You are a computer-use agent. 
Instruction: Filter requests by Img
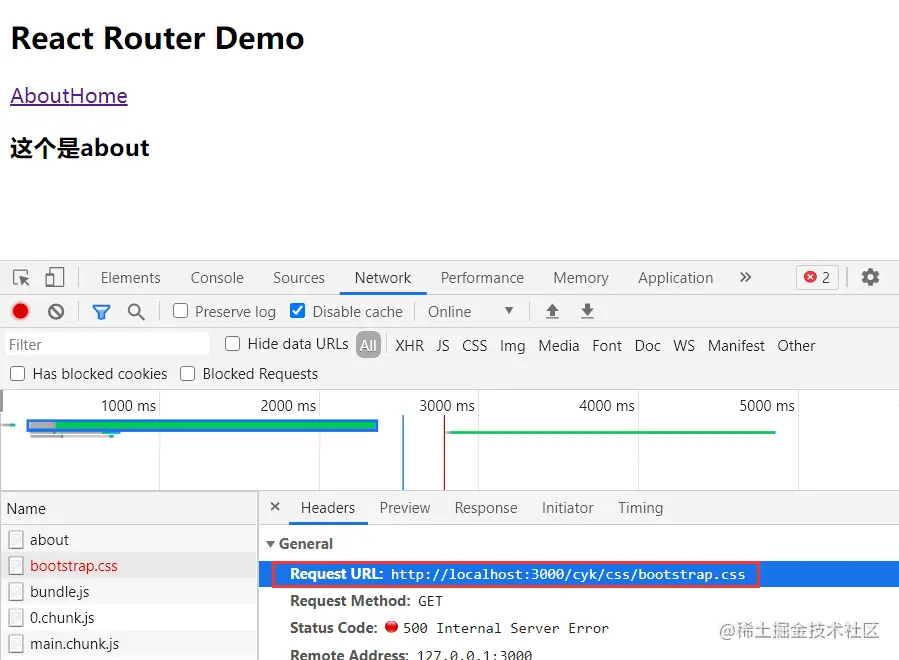pos(513,346)
